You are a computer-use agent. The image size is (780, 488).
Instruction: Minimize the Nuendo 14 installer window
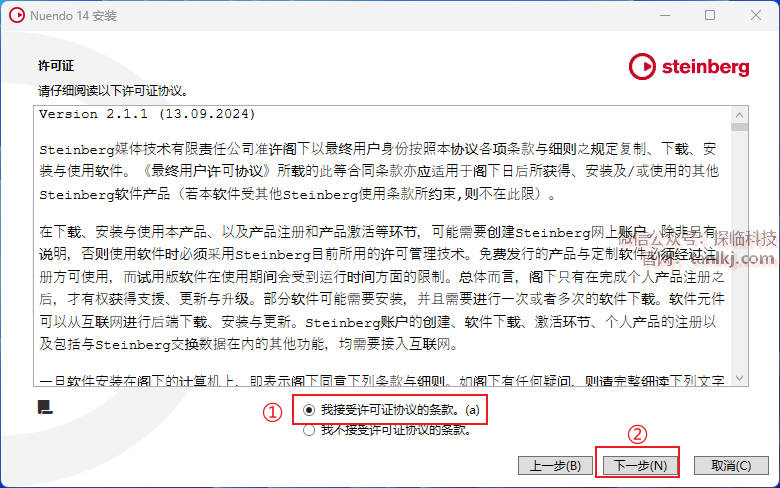click(665, 15)
